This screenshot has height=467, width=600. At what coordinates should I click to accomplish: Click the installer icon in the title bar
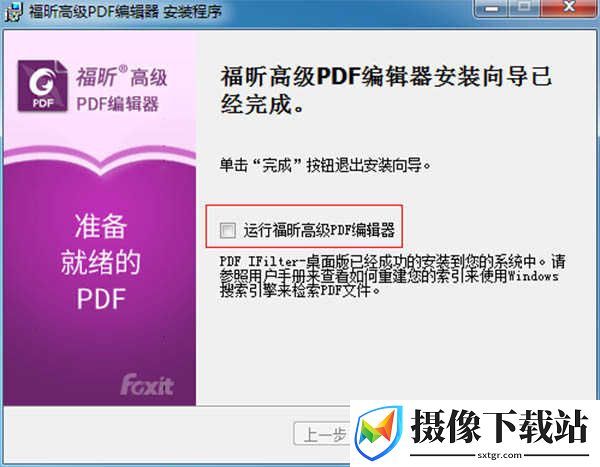tap(13, 11)
